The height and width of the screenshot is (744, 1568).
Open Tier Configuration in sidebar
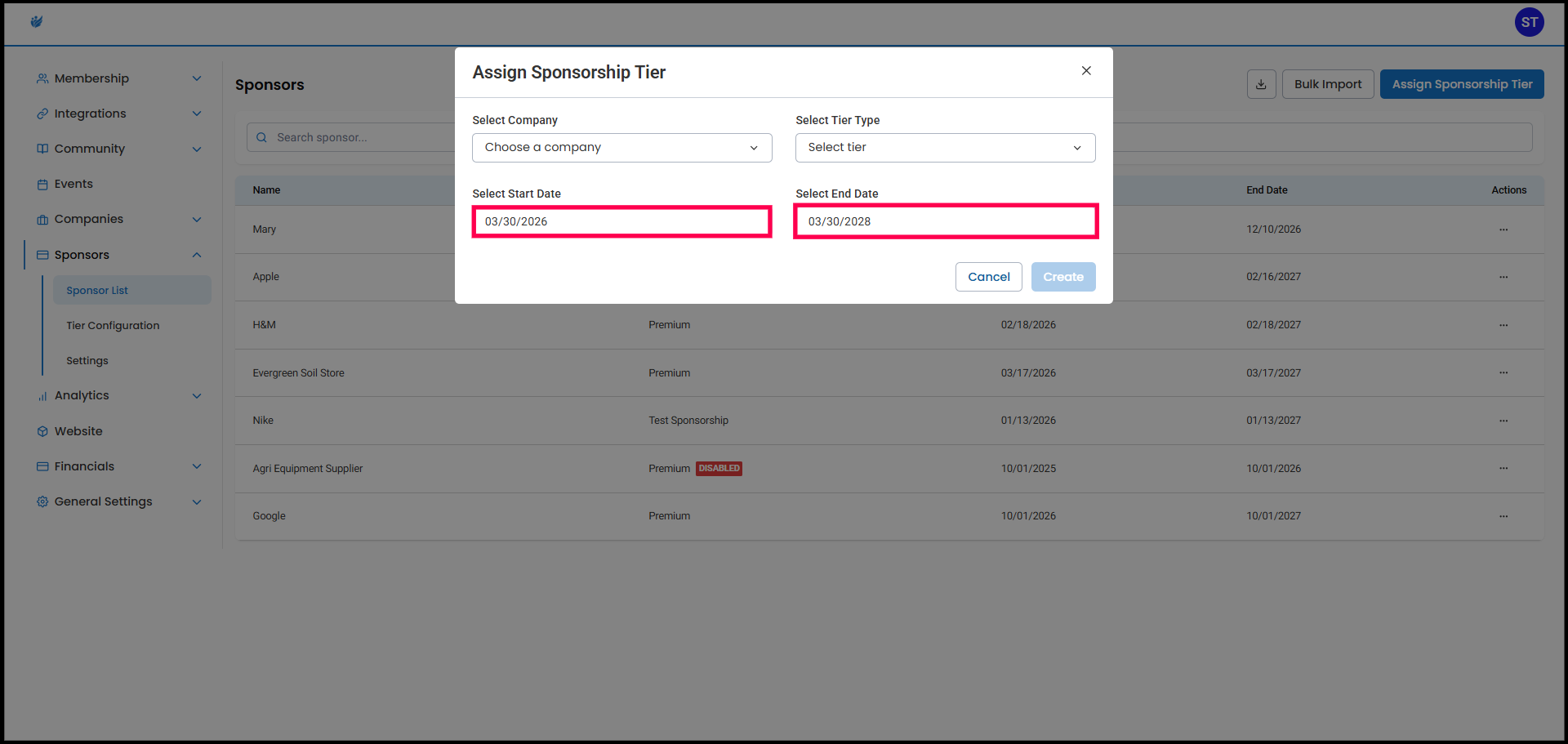click(x=113, y=325)
